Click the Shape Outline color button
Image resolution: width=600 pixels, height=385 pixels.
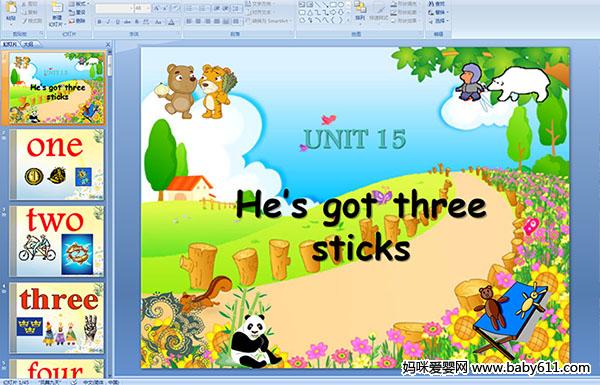pos(406,12)
